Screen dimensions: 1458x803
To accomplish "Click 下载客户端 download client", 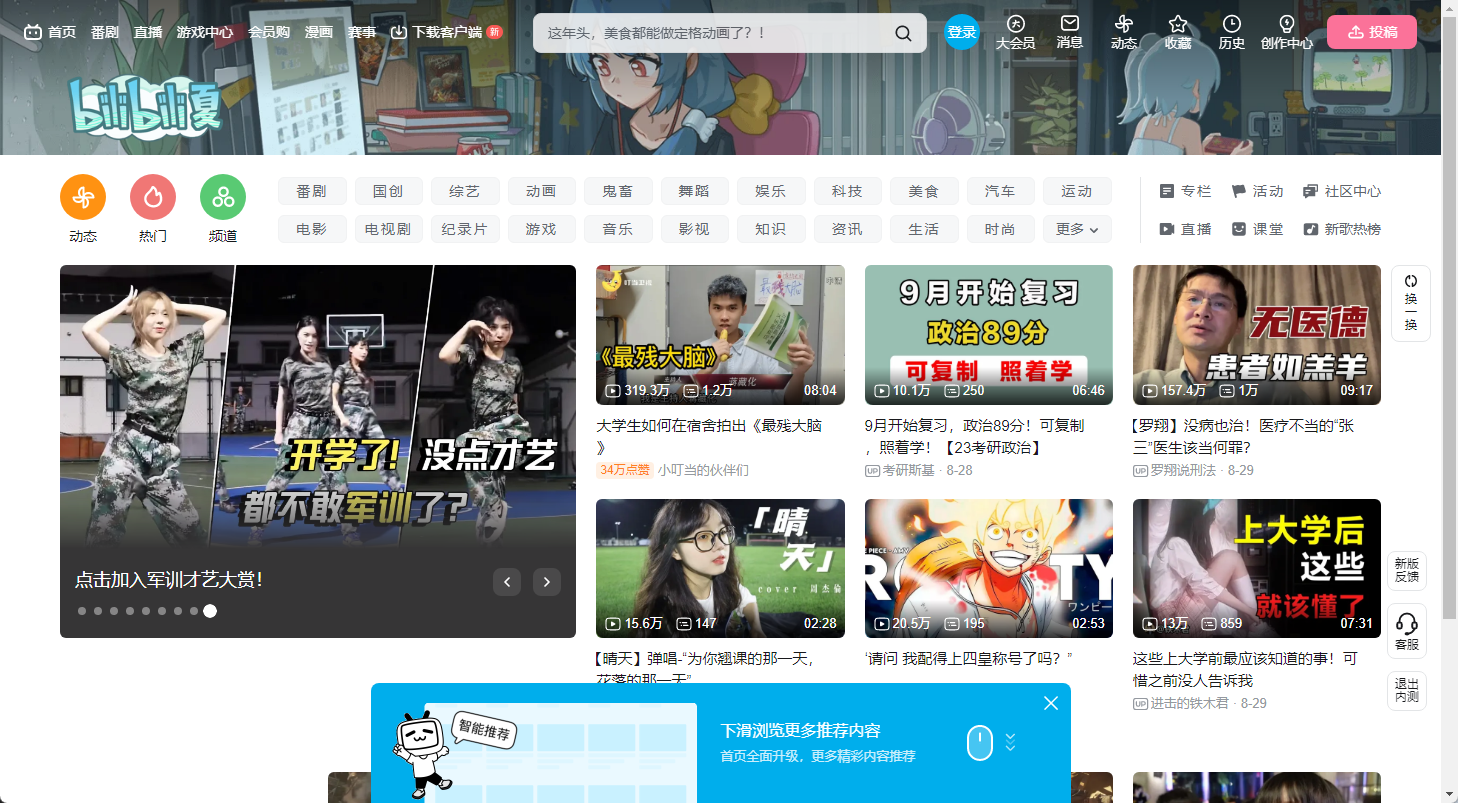I will click(x=446, y=32).
